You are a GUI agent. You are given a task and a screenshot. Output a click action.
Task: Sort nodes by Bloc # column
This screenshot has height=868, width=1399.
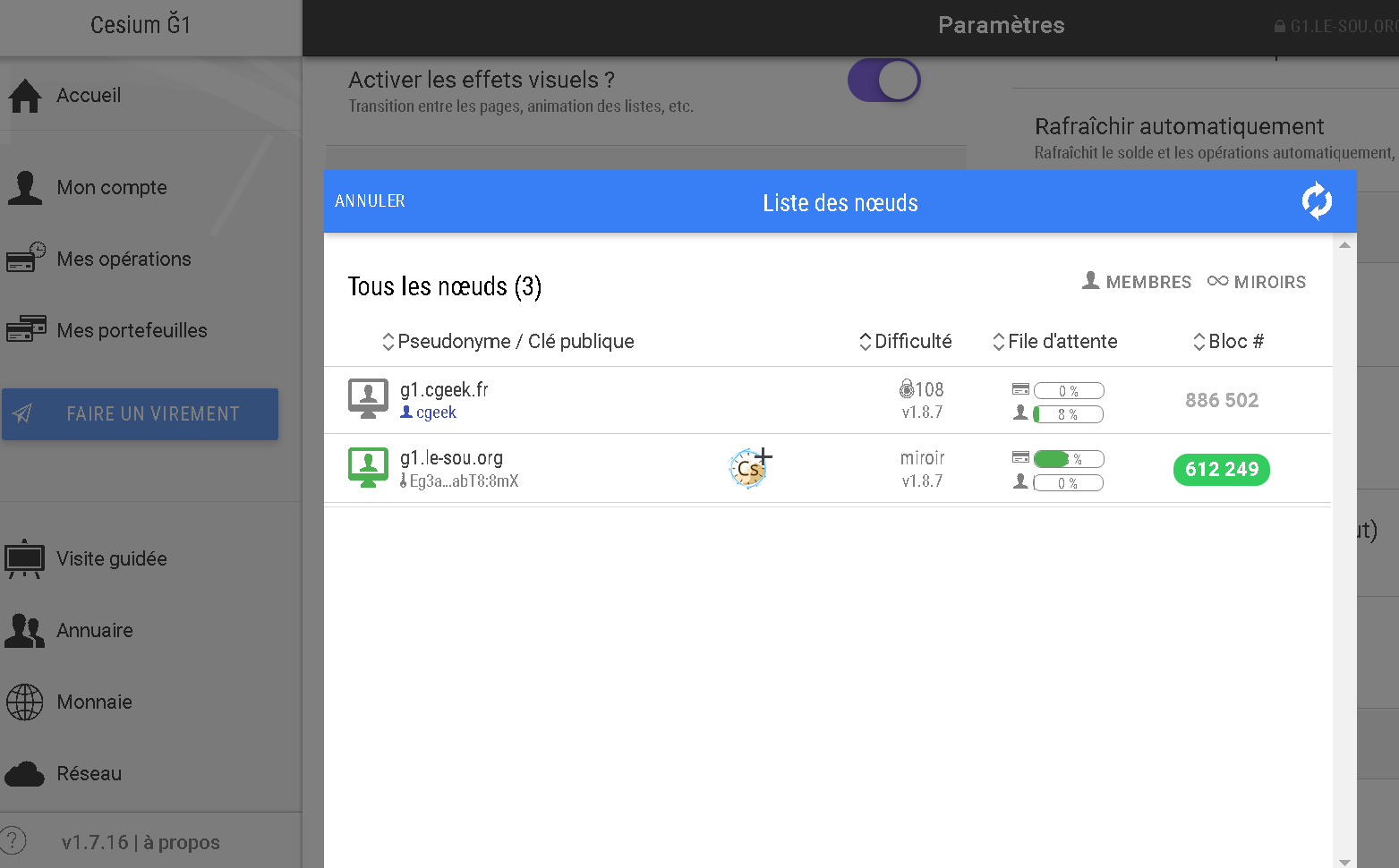pos(1228,342)
